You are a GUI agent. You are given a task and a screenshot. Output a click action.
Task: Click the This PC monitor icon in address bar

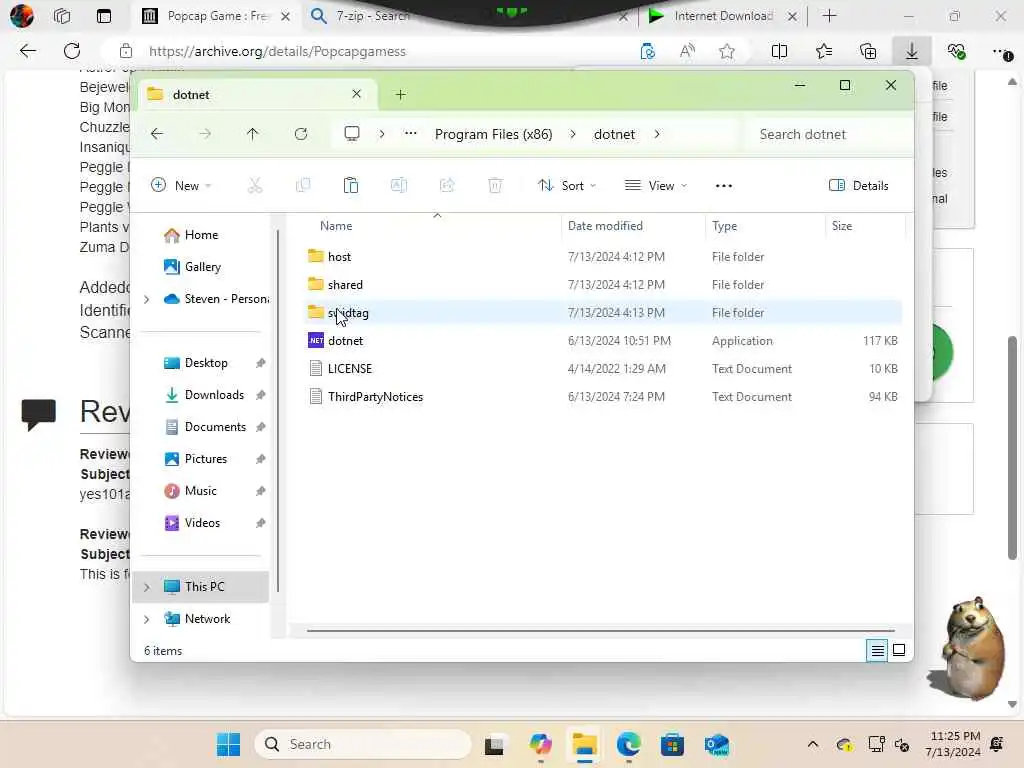[x=352, y=134]
